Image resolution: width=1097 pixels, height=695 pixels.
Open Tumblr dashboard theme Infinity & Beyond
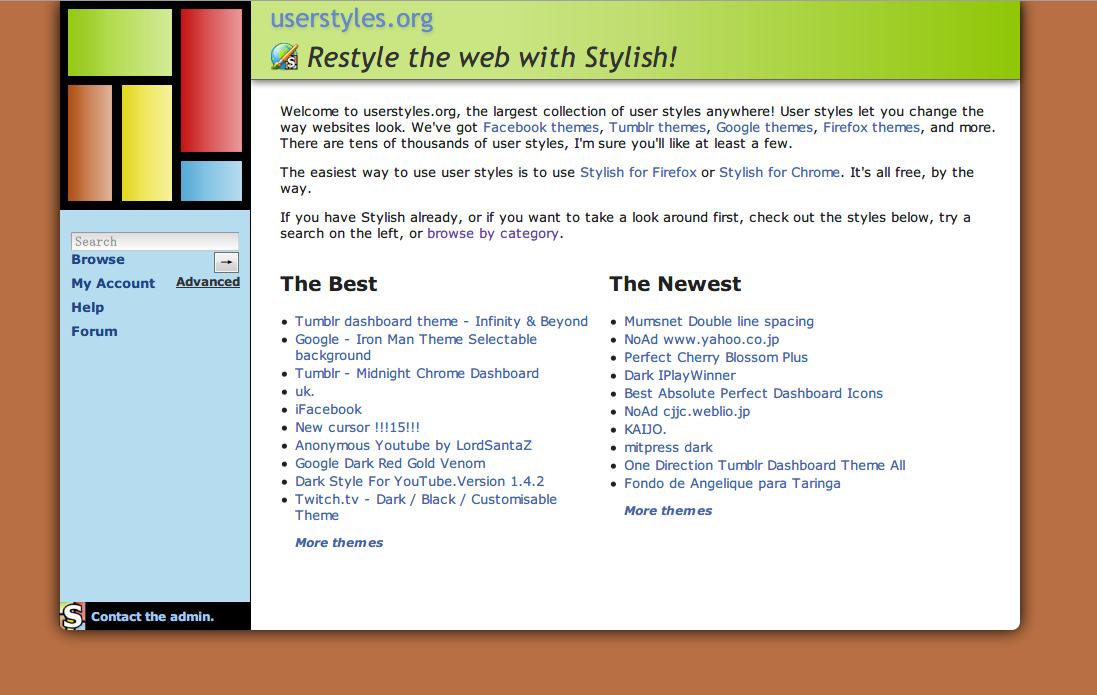coord(441,321)
